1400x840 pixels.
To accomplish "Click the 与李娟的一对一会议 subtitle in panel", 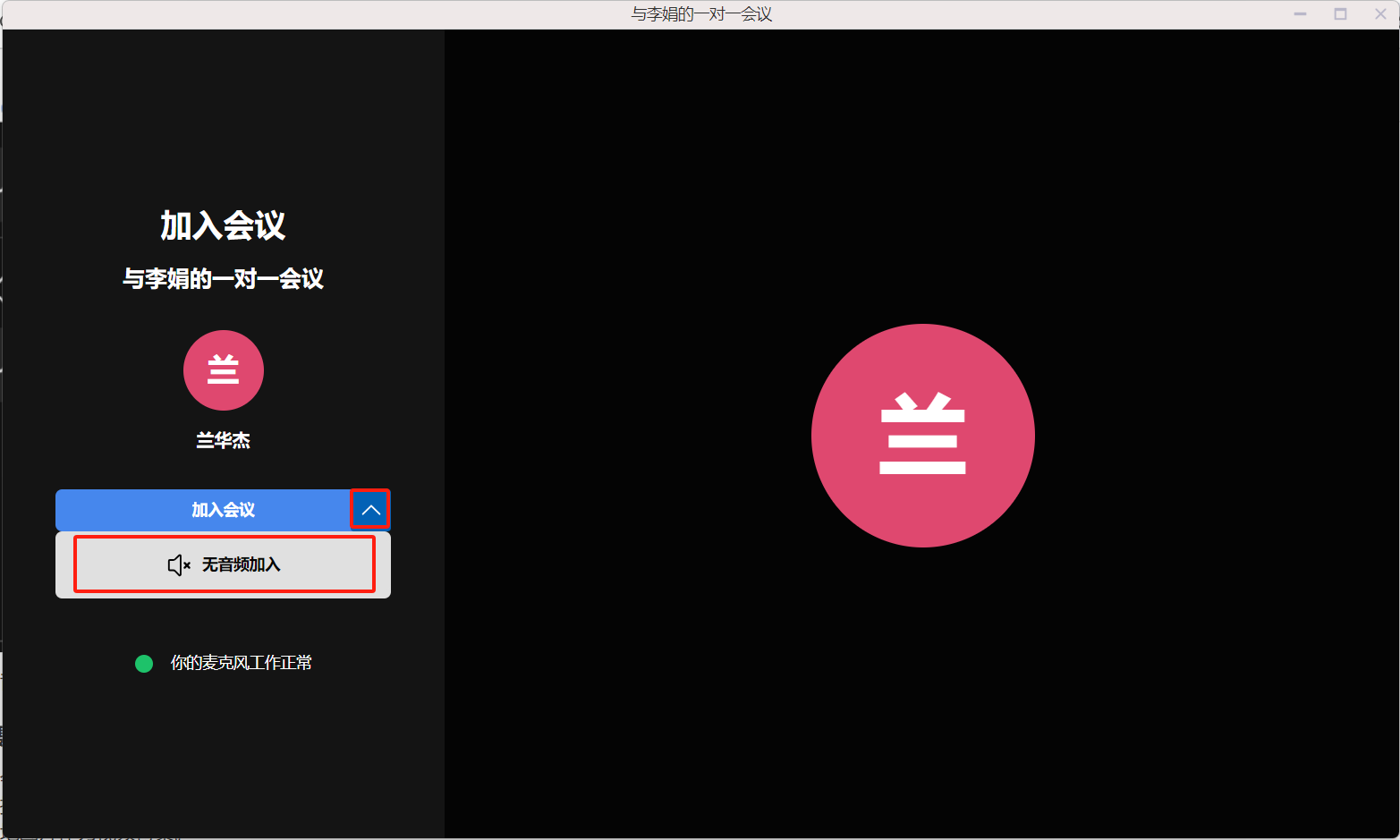I will 223,279.
